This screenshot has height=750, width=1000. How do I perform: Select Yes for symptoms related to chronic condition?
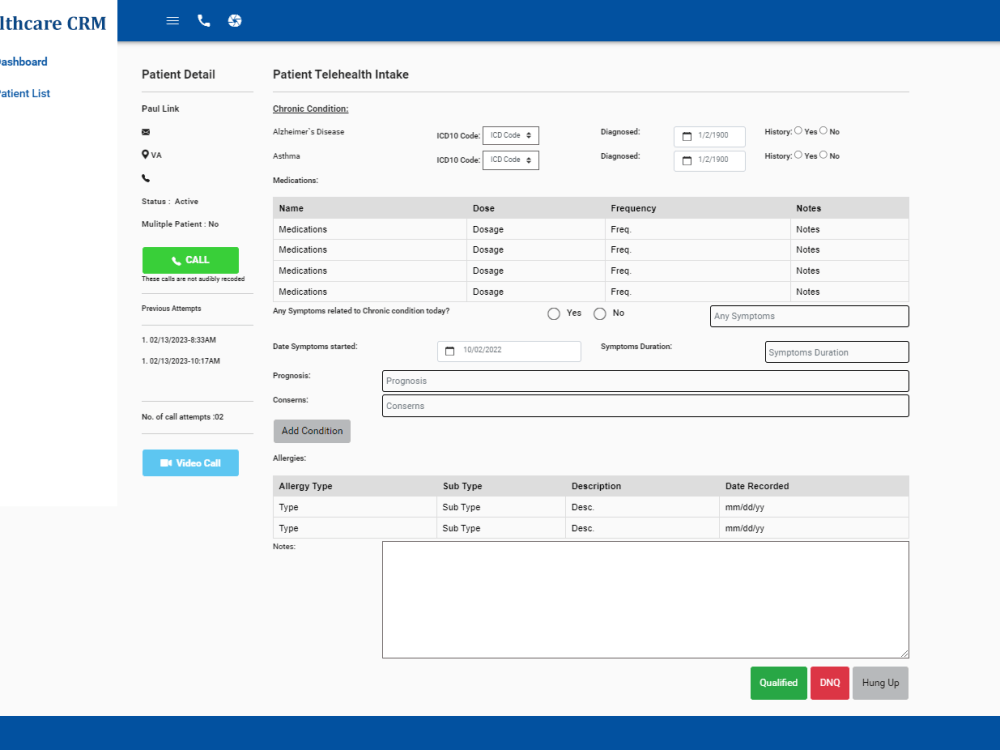[553, 313]
